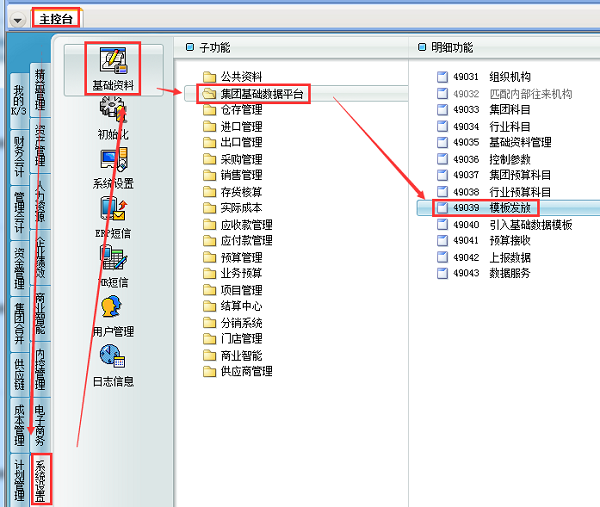Select the 供应链 vertical tab
Viewport: 600px width, 507px height.
pyautogui.click(x=19, y=374)
